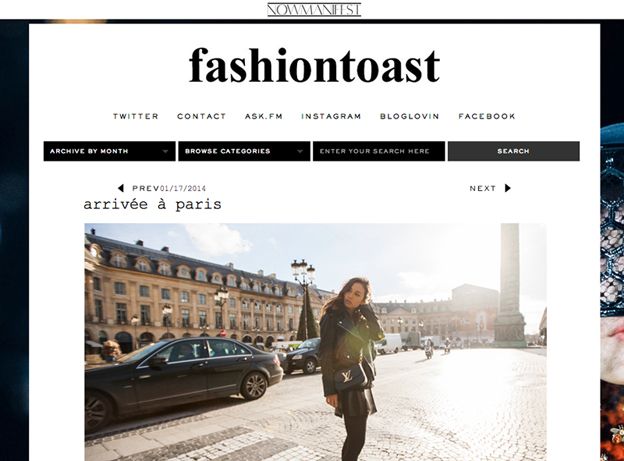Click the previous post left arrow icon

point(121,188)
